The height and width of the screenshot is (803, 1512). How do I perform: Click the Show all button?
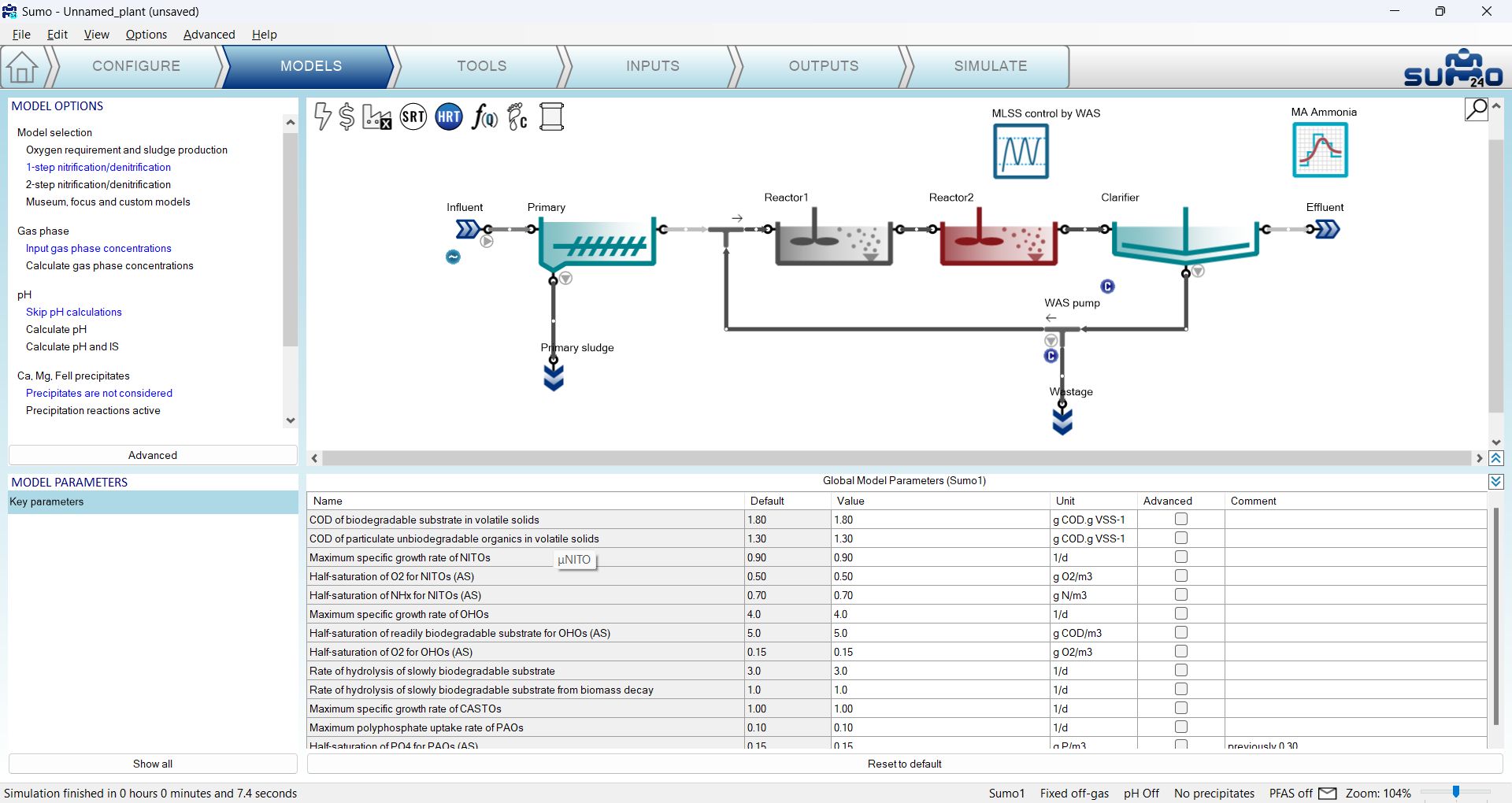click(153, 764)
